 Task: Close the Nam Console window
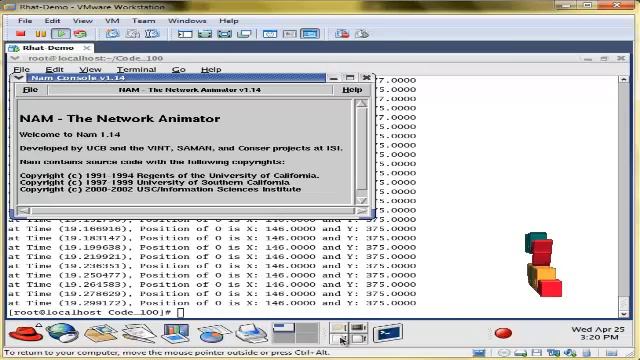tap(366, 78)
